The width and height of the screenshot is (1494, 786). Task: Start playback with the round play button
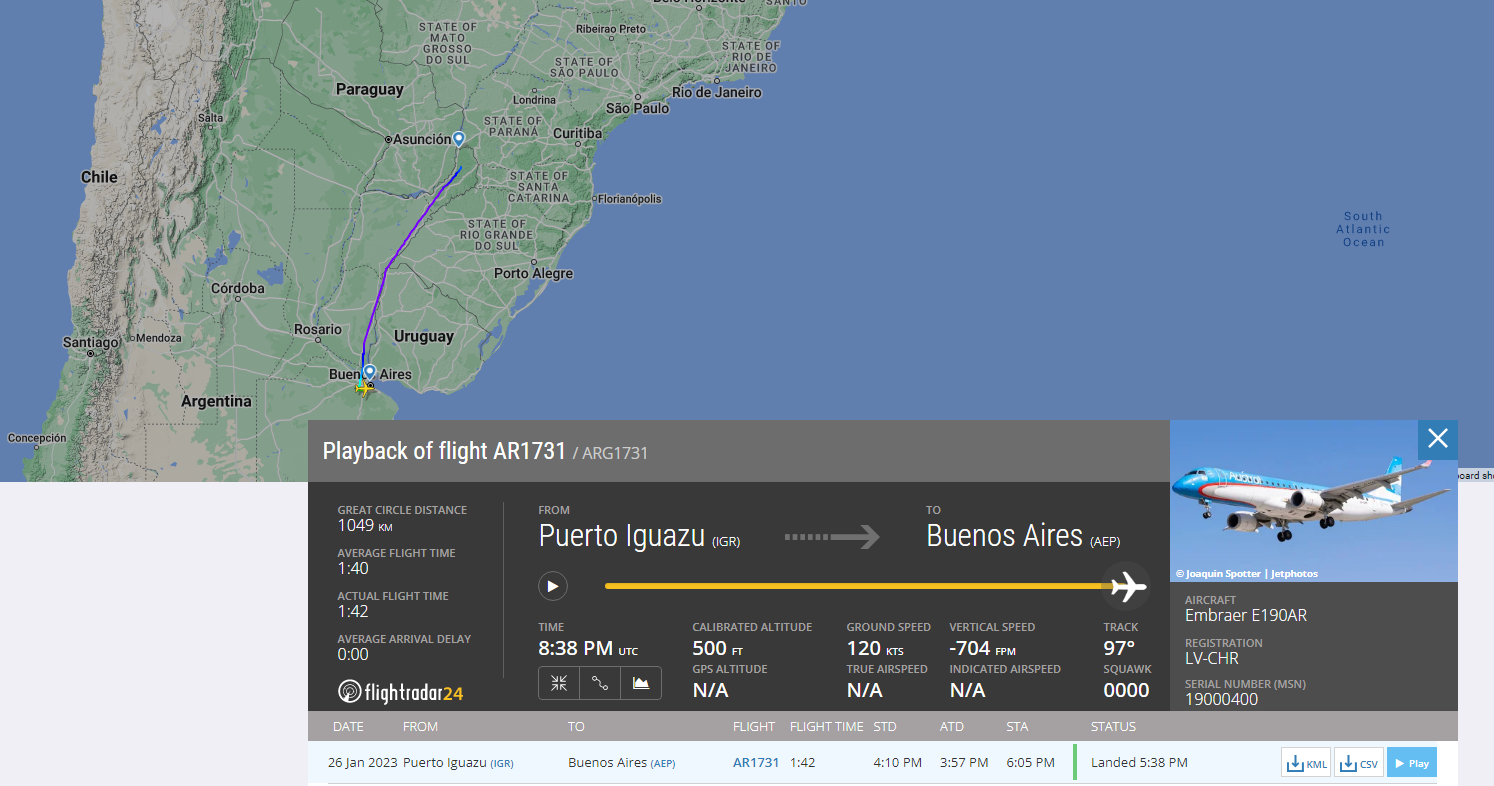click(553, 585)
